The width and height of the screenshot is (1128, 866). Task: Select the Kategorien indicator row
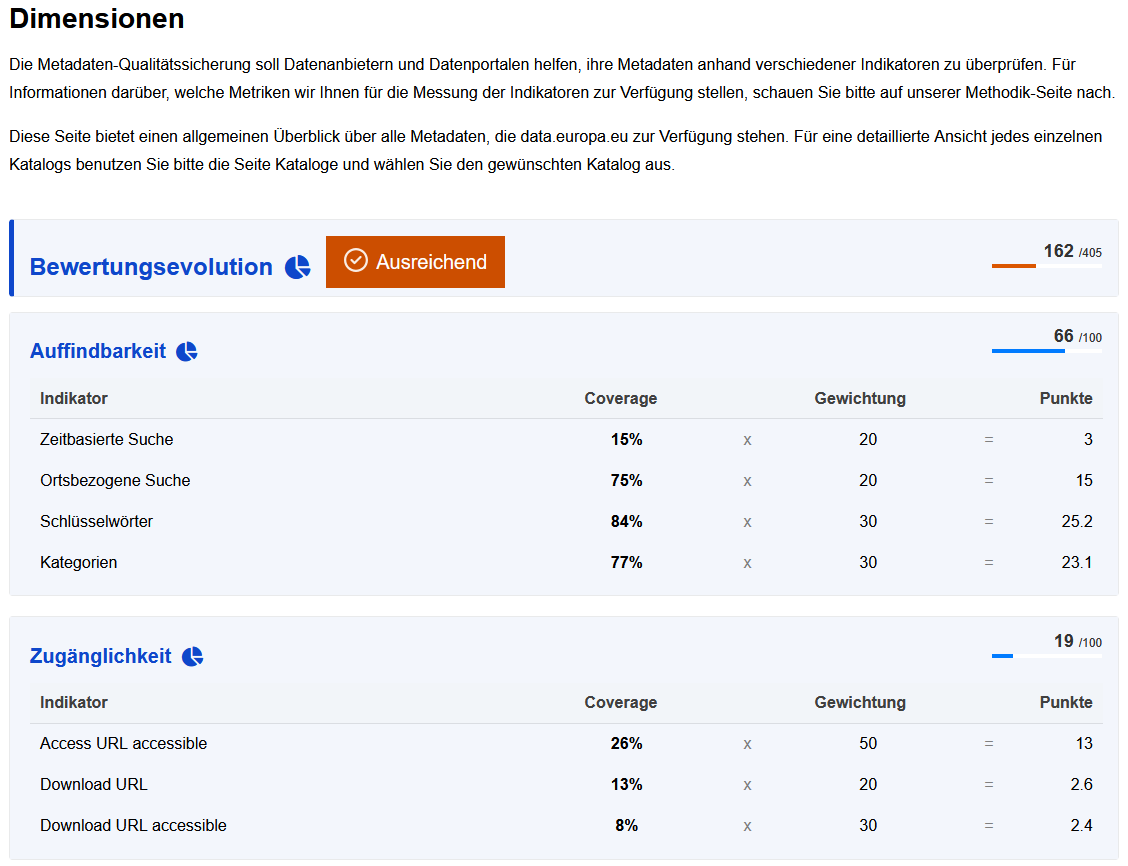coord(566,562)
